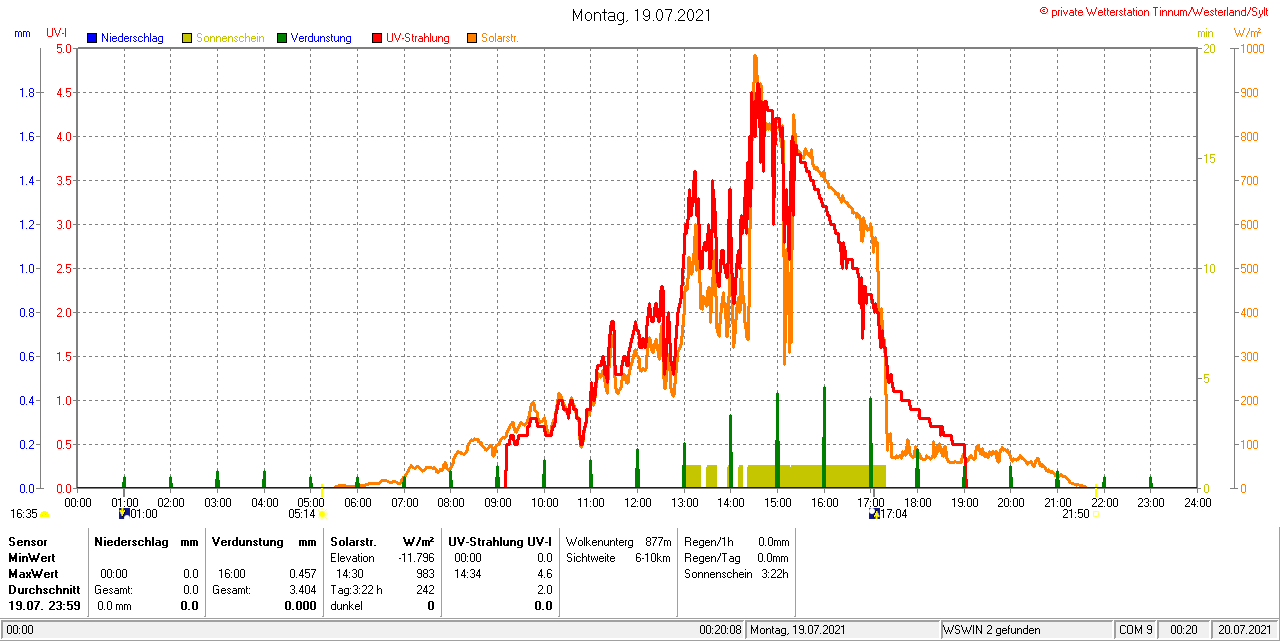
Task: Click the 1.8 value on mm axis
Action: pyautogui.click(x=28, y=93)
